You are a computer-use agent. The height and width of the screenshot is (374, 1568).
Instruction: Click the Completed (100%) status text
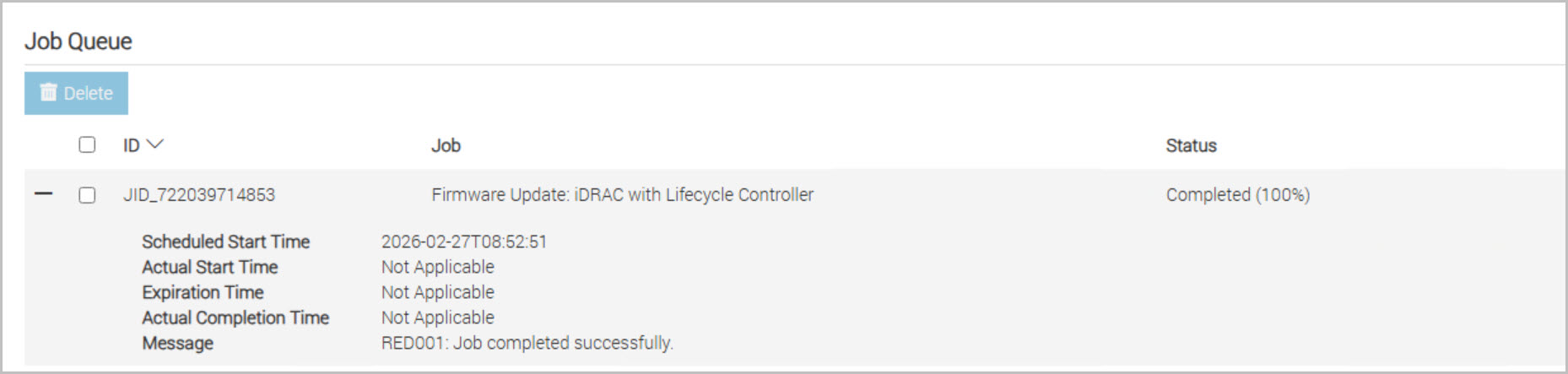coord(1237,195)
